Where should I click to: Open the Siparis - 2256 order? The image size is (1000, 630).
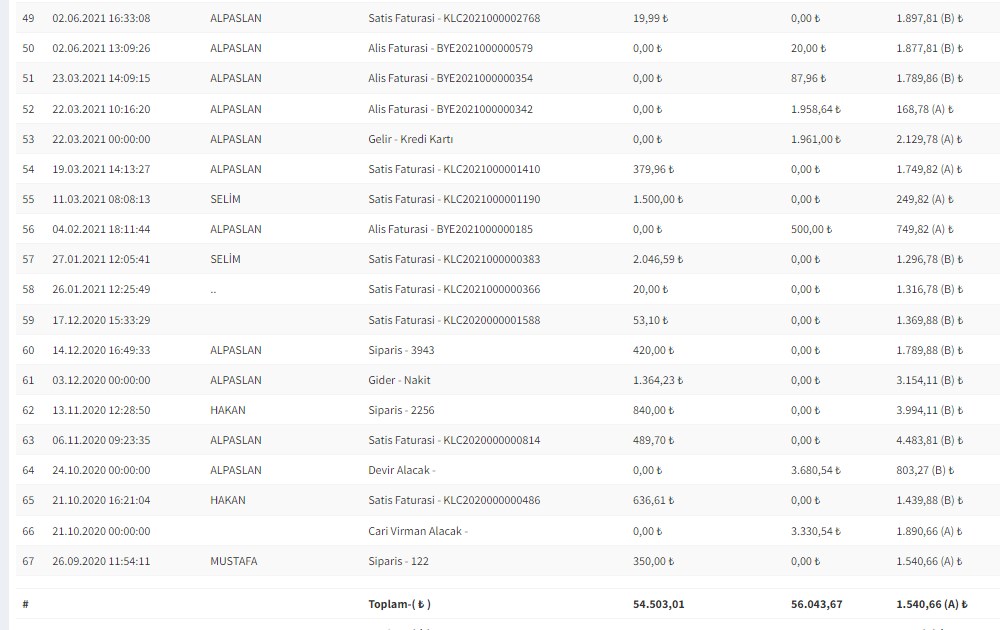[x=401, y=410]
